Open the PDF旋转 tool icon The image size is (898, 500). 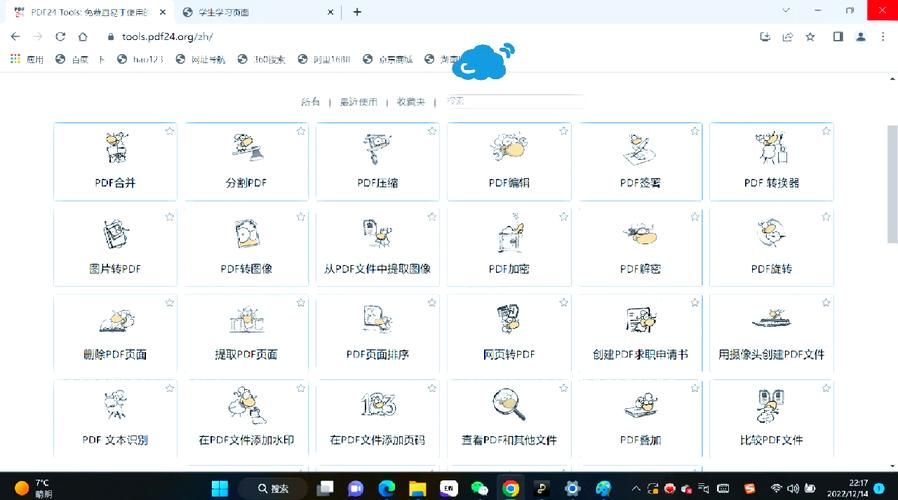[771, 233]
